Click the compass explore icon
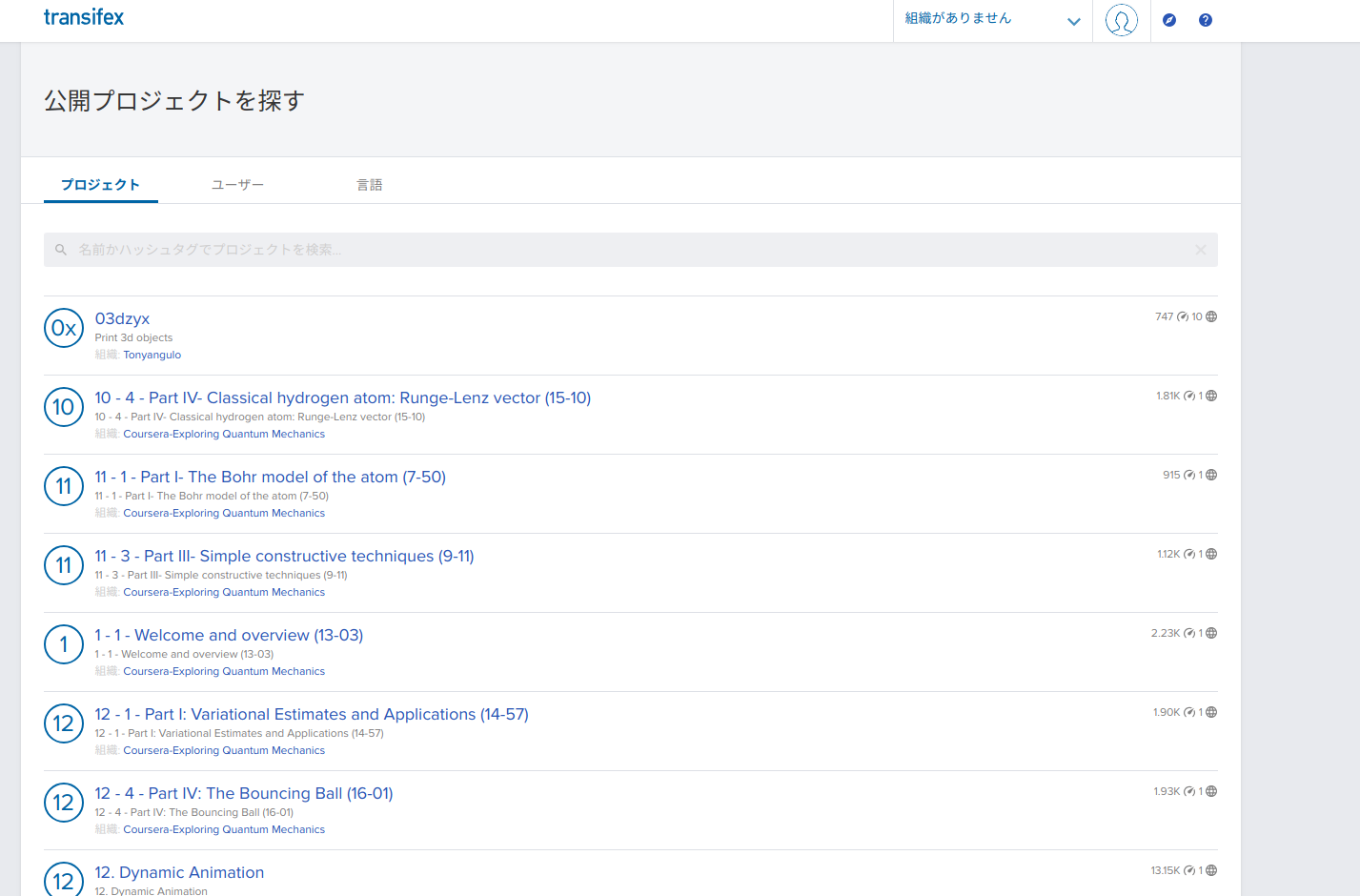Screen dimensions: 1360x896 pos(1169,20)
